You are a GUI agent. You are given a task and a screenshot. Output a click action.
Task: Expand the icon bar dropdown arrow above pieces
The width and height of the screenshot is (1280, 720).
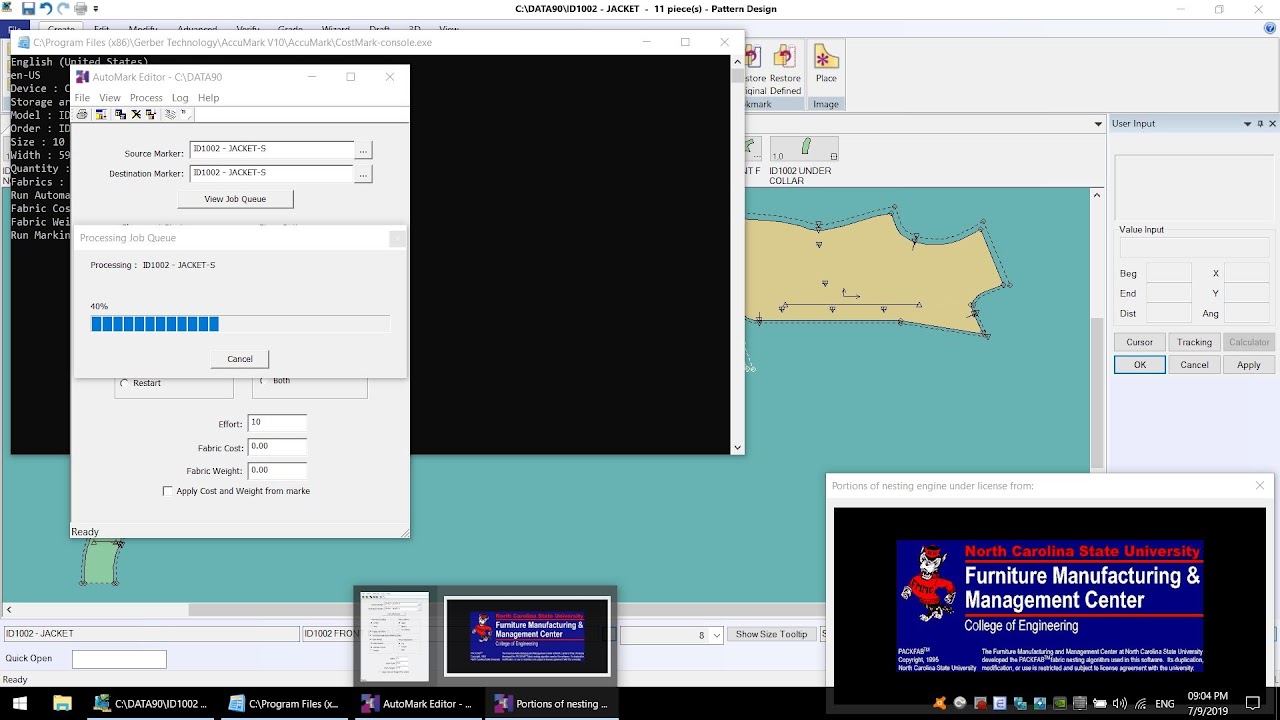click(x=1098, y=125)
